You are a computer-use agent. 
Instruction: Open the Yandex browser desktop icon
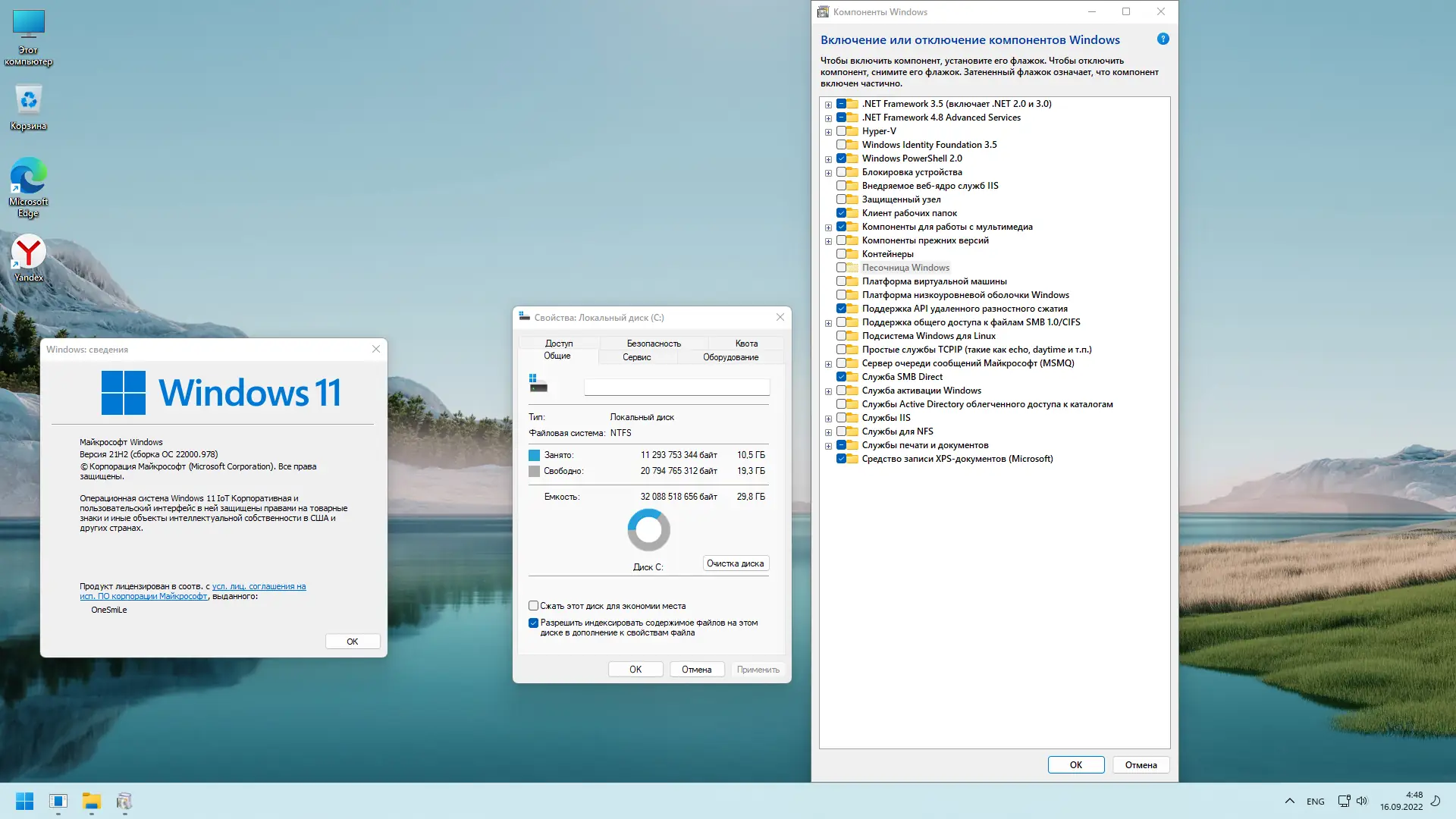click(28, 253)
